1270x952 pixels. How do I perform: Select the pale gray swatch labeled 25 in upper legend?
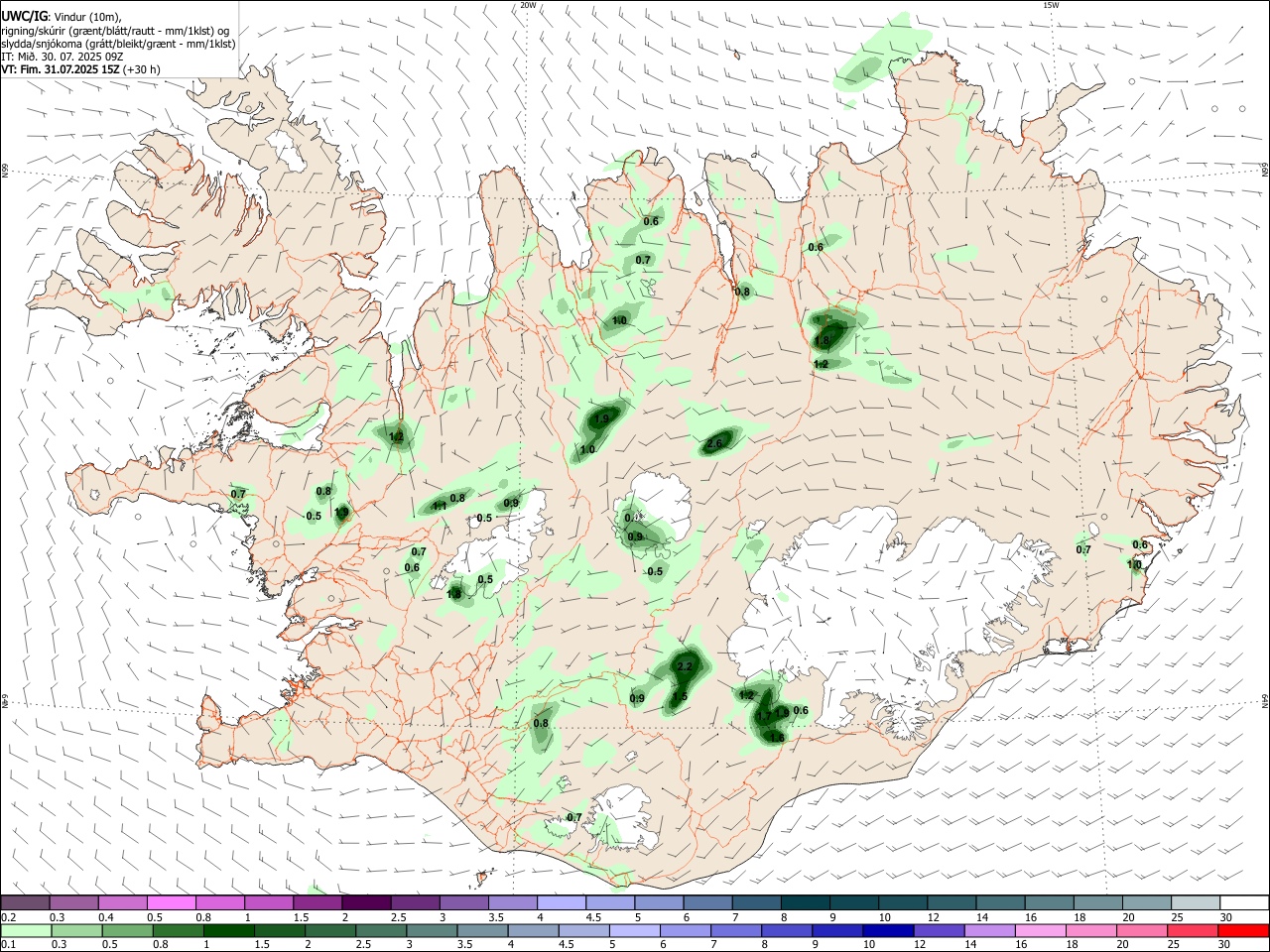(1194, 902)
